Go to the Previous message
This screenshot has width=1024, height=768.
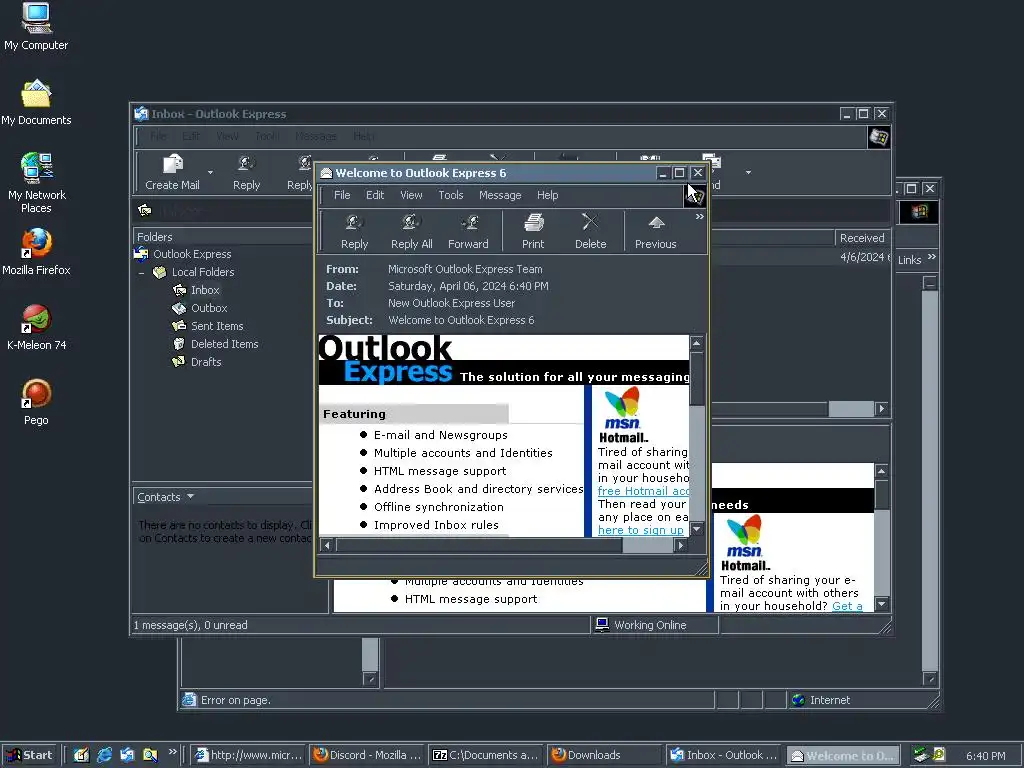[656, 231]
